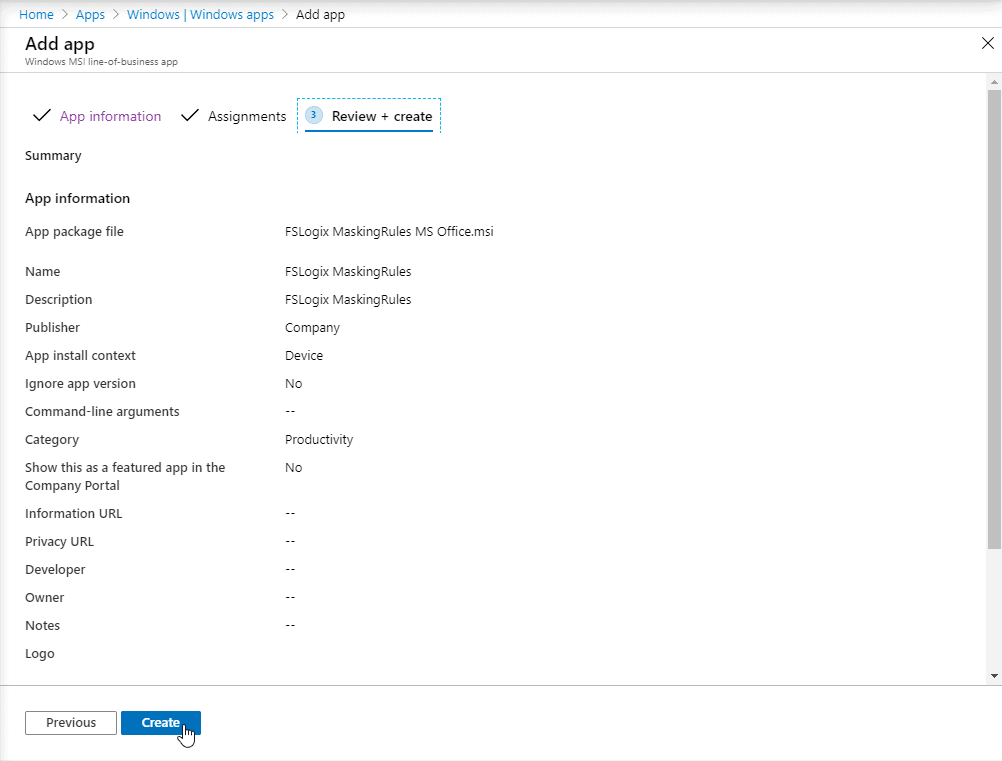Click checkmark icon beside Assignments
This screenshot has height=761, width=1002.
click(x=190, y=116)
